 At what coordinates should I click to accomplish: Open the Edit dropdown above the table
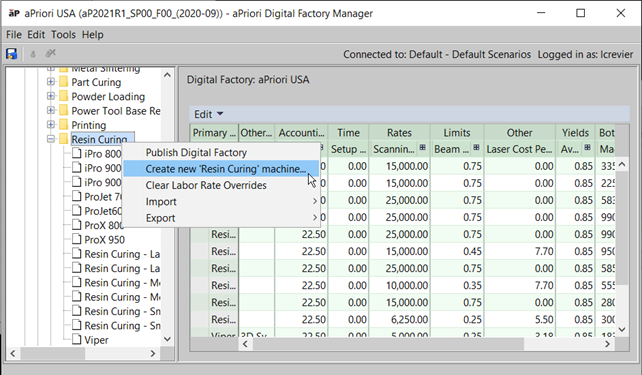point(208,114)
